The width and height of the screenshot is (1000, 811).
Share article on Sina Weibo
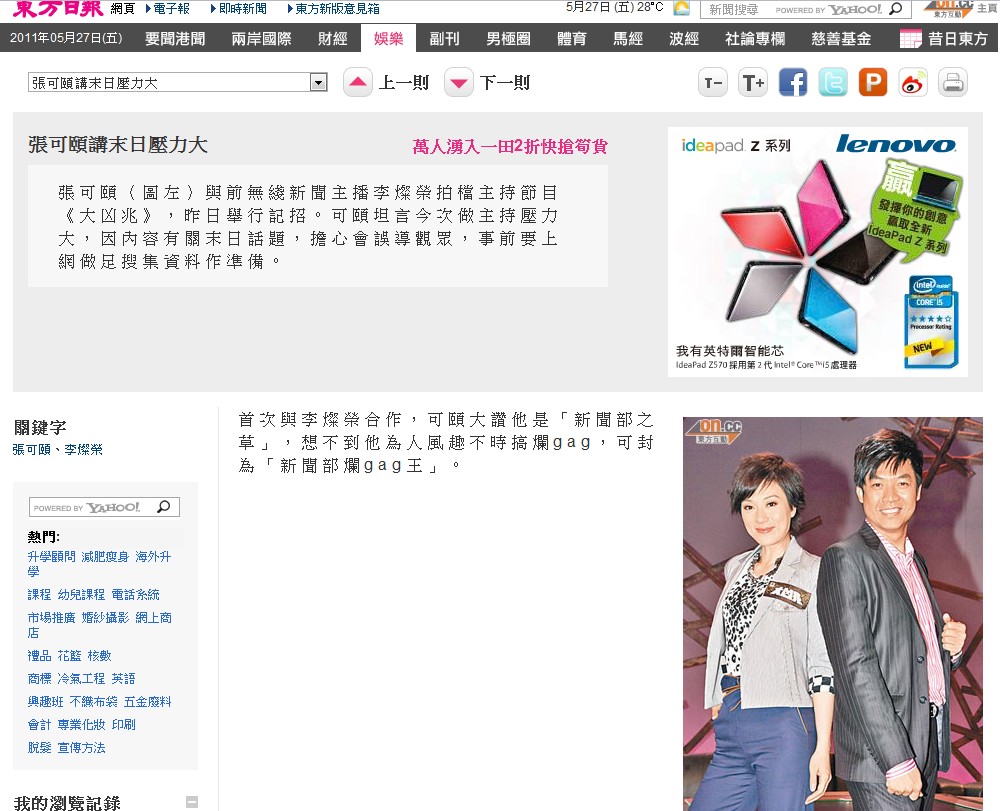tap(913, 83)
